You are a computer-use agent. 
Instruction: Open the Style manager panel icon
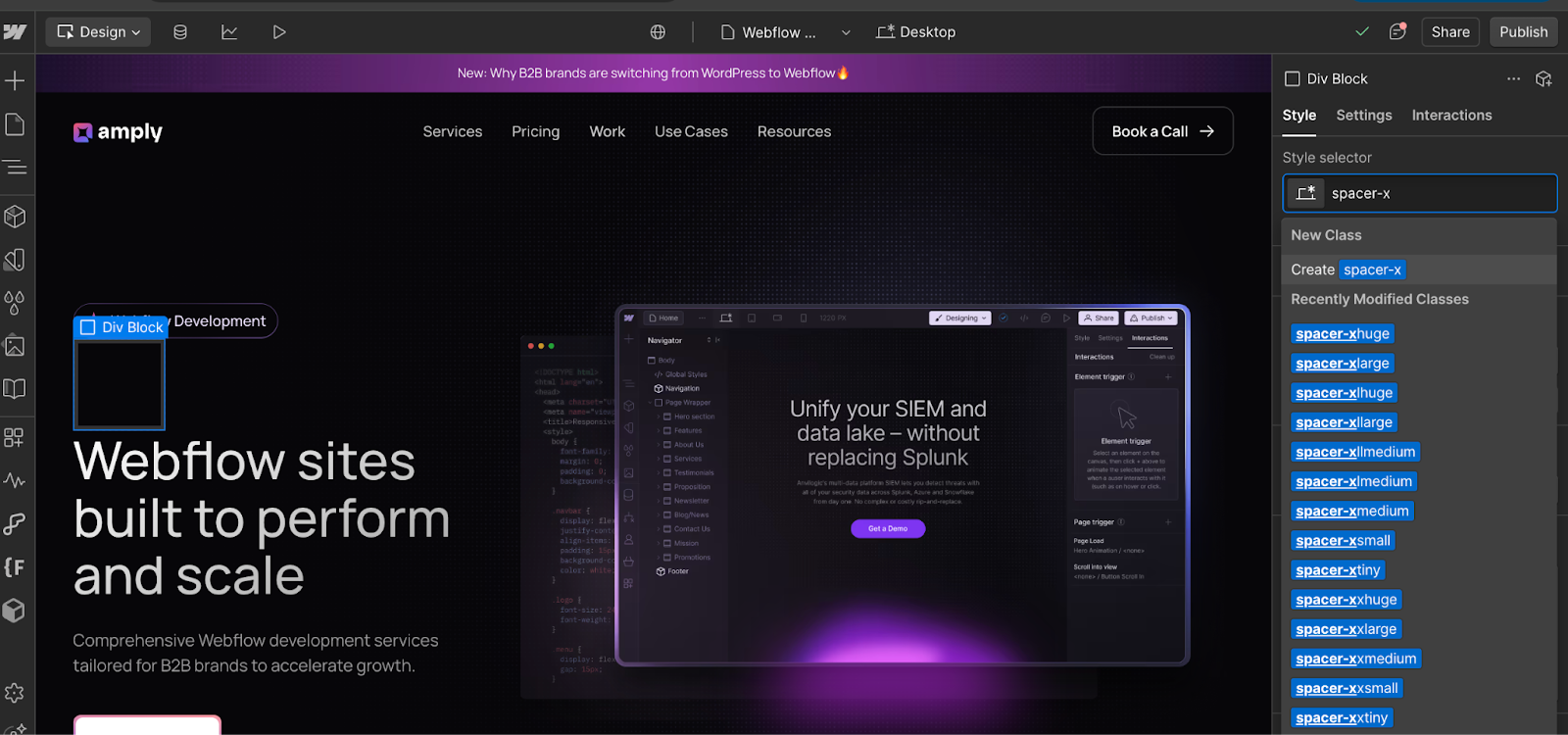point(15,260)
